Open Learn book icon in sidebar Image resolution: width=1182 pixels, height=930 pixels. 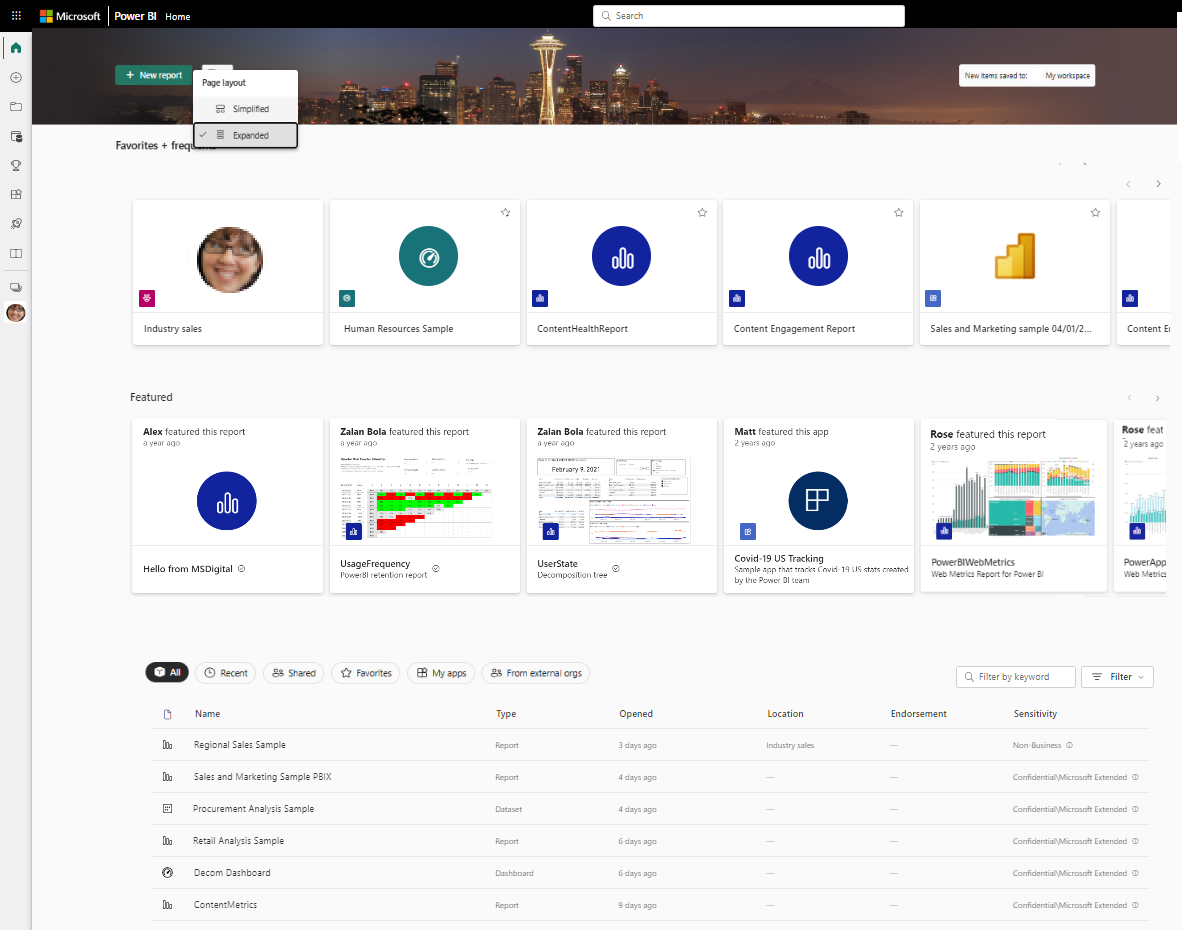[16, 253]
